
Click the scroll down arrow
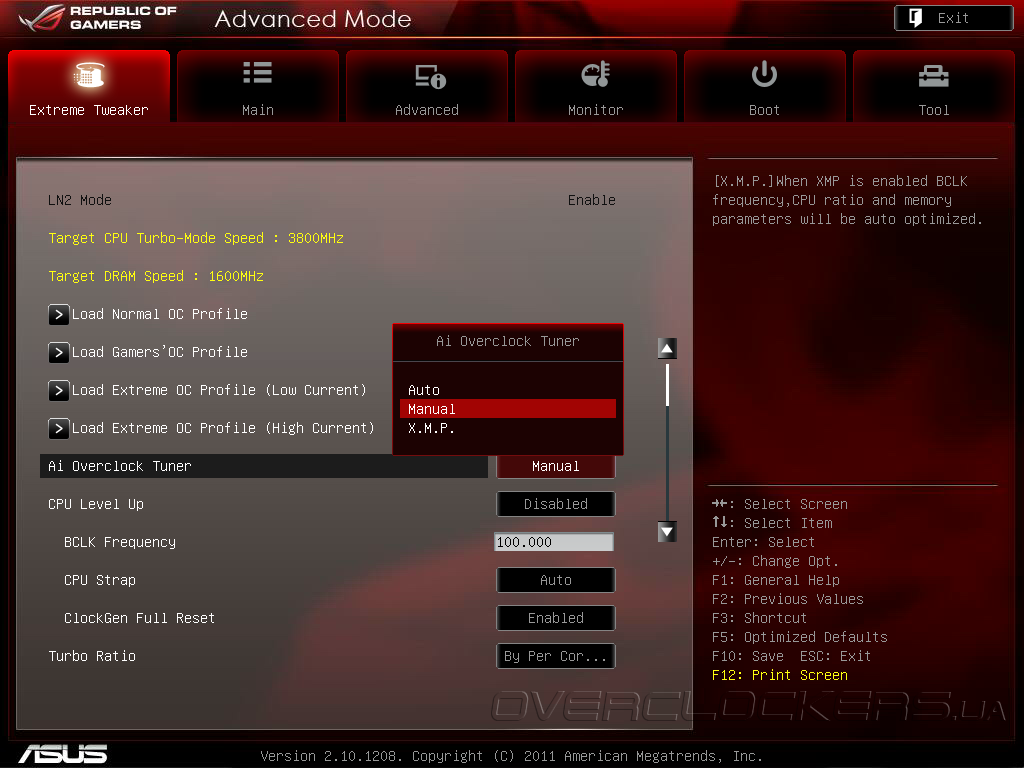tap(667, 532)
